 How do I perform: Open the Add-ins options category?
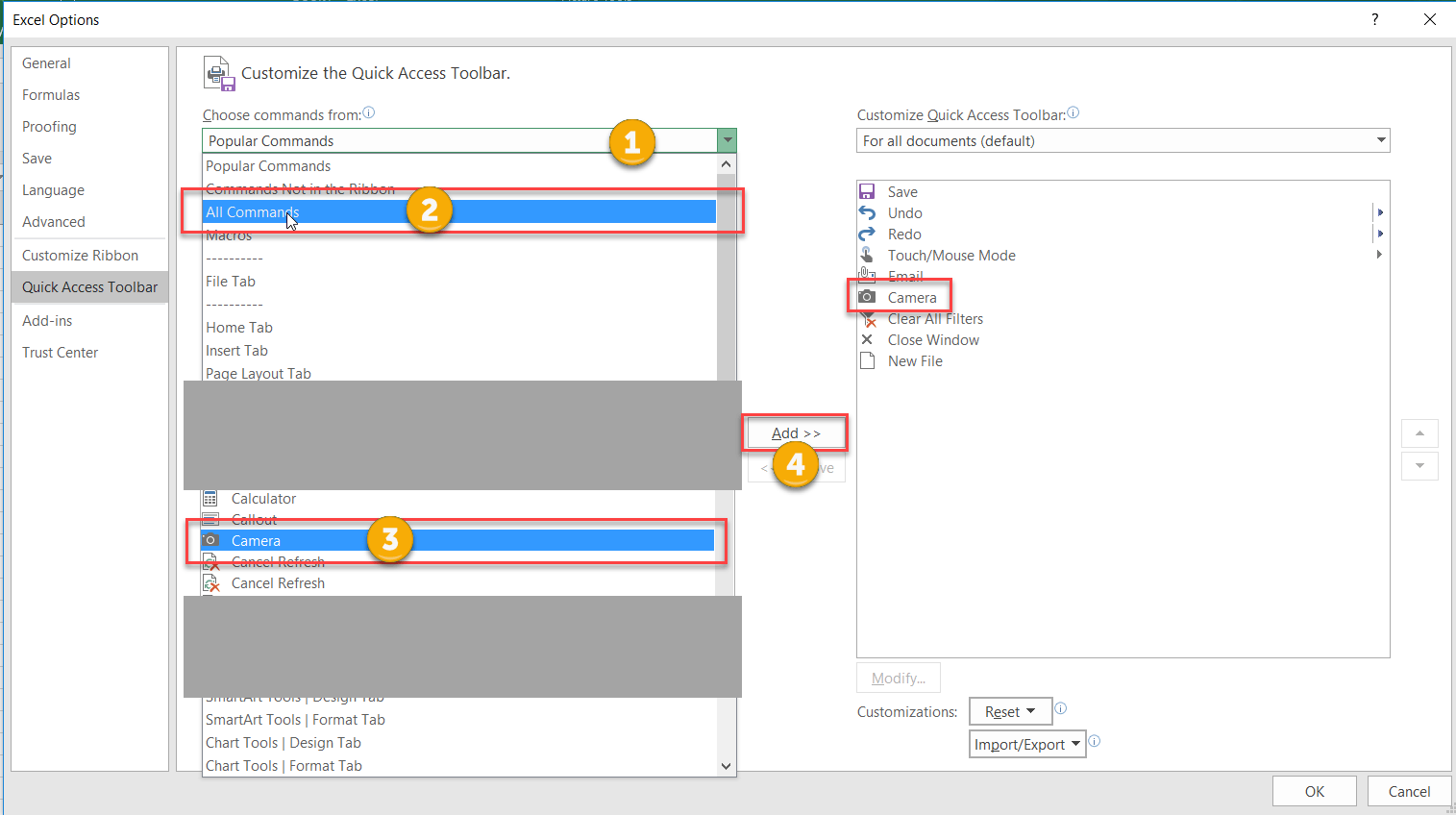pyautogui.click(x=89, y=321)
